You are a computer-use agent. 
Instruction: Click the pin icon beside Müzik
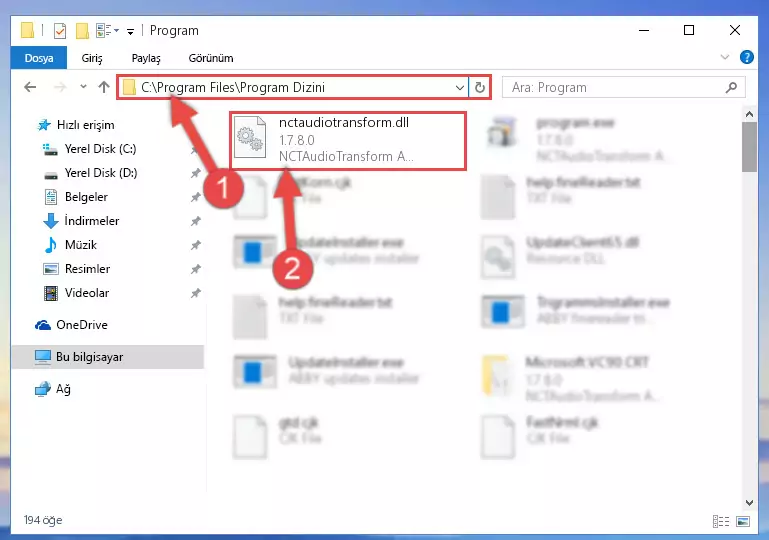(x=195, y=245)
